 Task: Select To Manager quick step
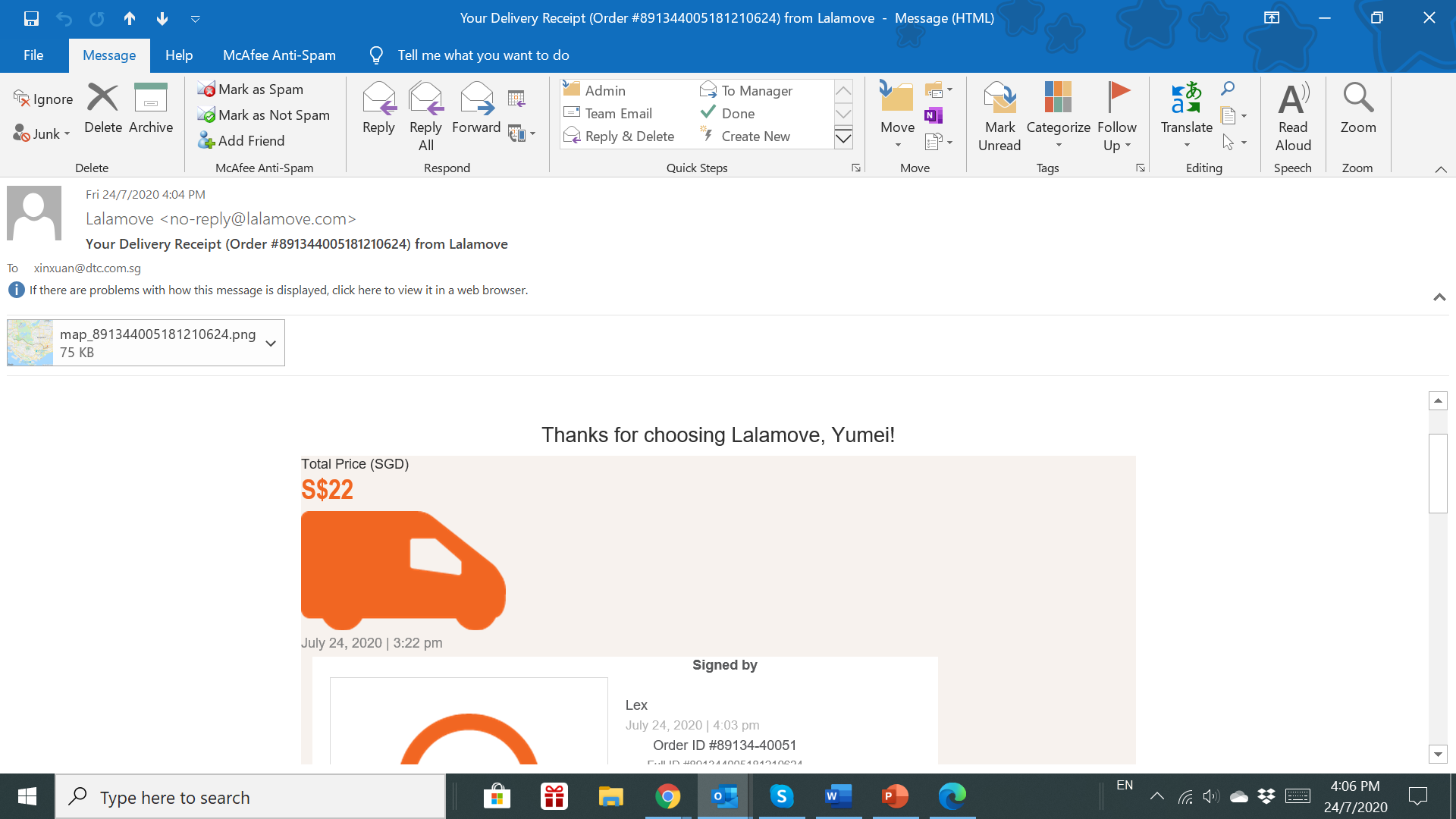746,90
